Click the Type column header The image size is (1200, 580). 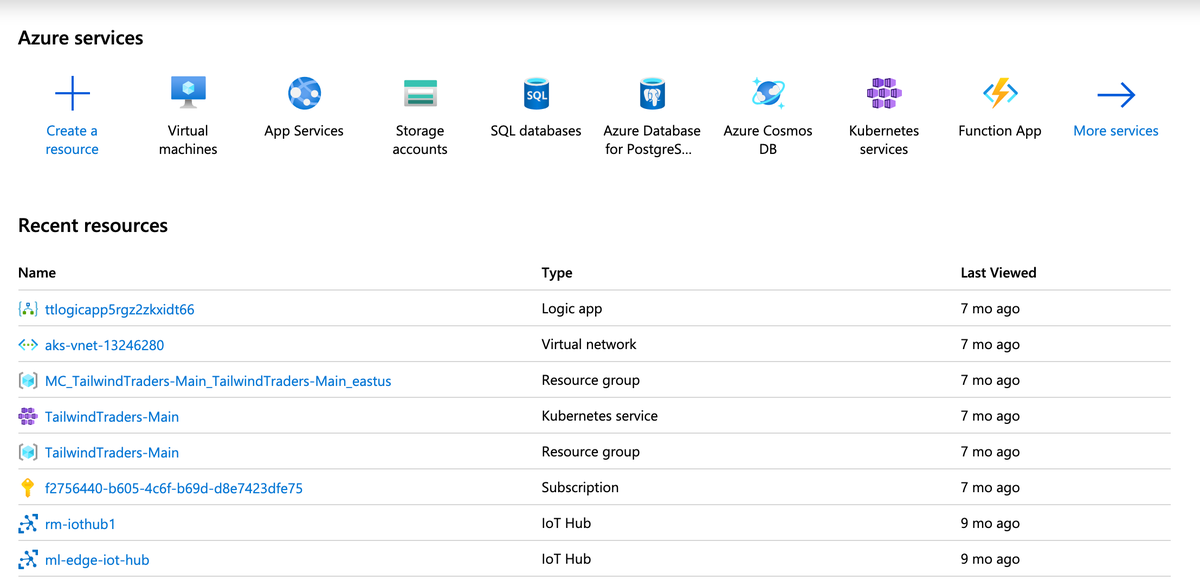557,273
